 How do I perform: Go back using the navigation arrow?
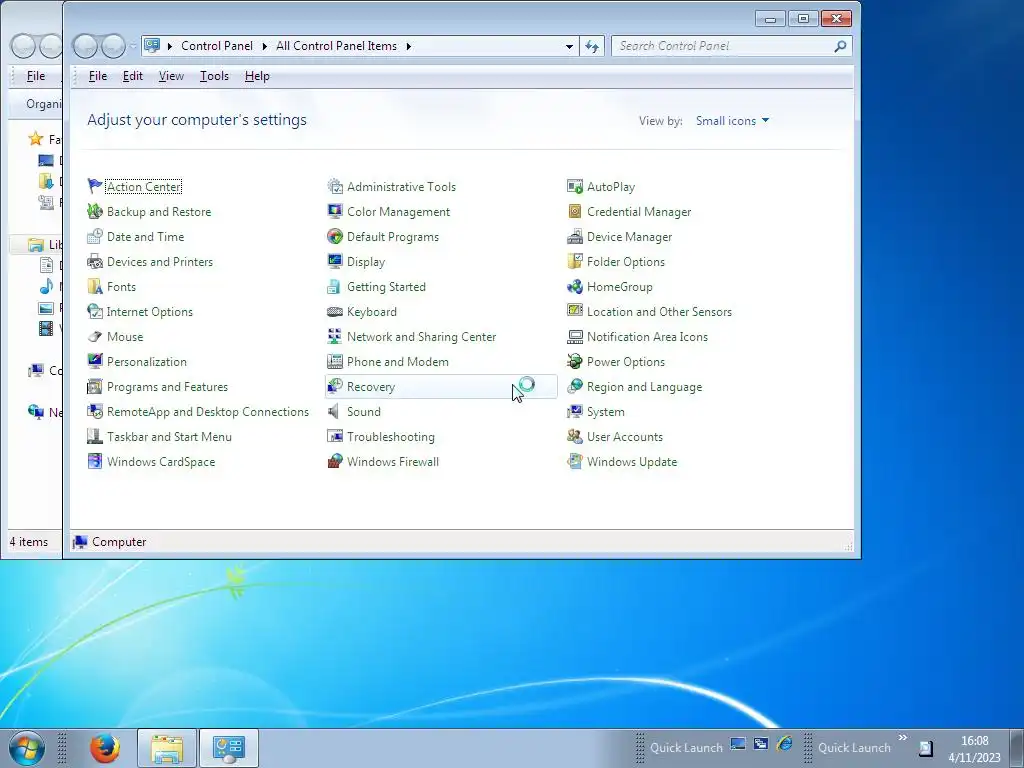[86, 46]
